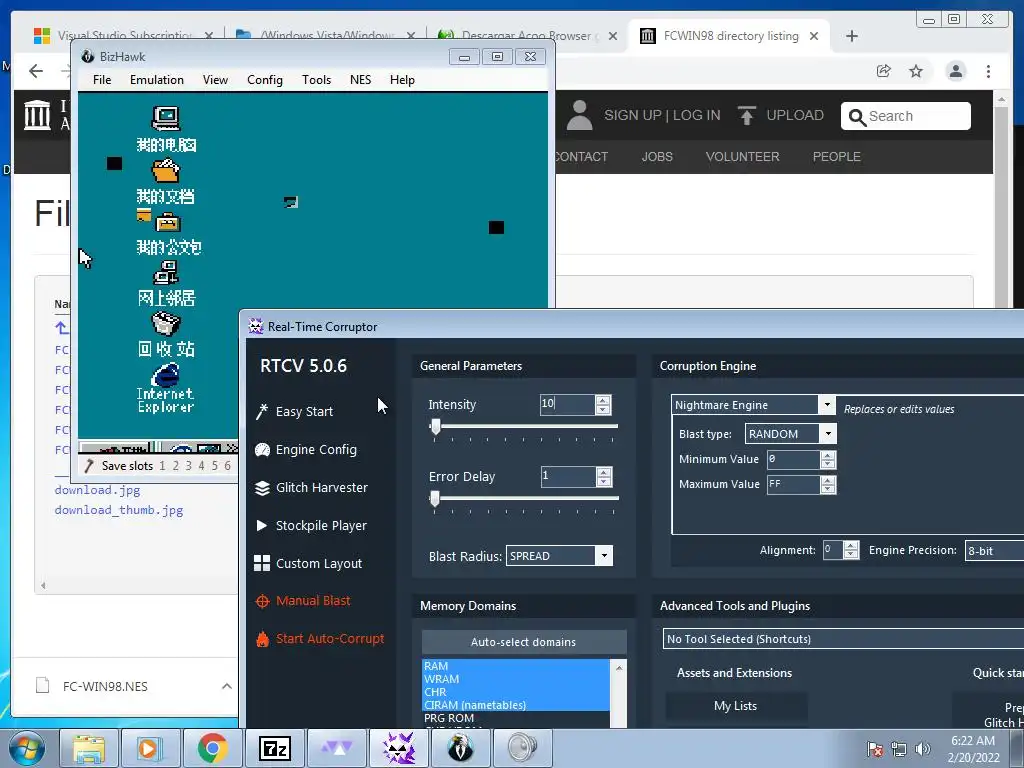This screenshot has width=1024, height=768.
Task: Click the My Lists button
Action: click(x=736, y=706)
